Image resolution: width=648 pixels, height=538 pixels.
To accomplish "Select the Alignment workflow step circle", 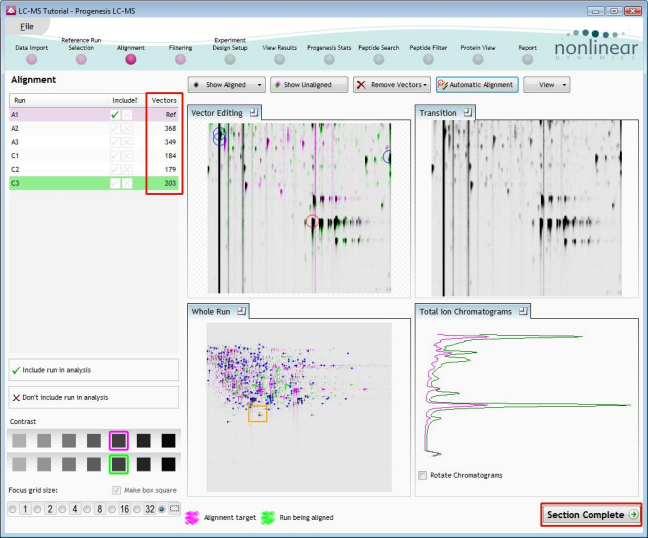I will click(131, 60).
